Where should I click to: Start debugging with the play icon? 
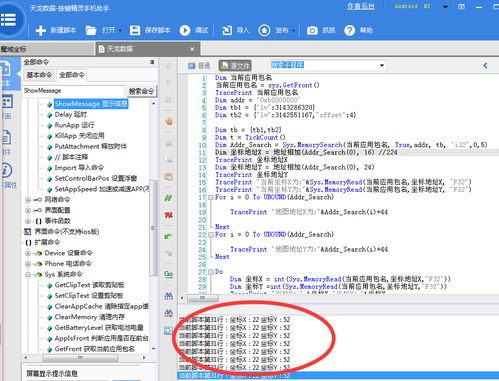(185, 30)
